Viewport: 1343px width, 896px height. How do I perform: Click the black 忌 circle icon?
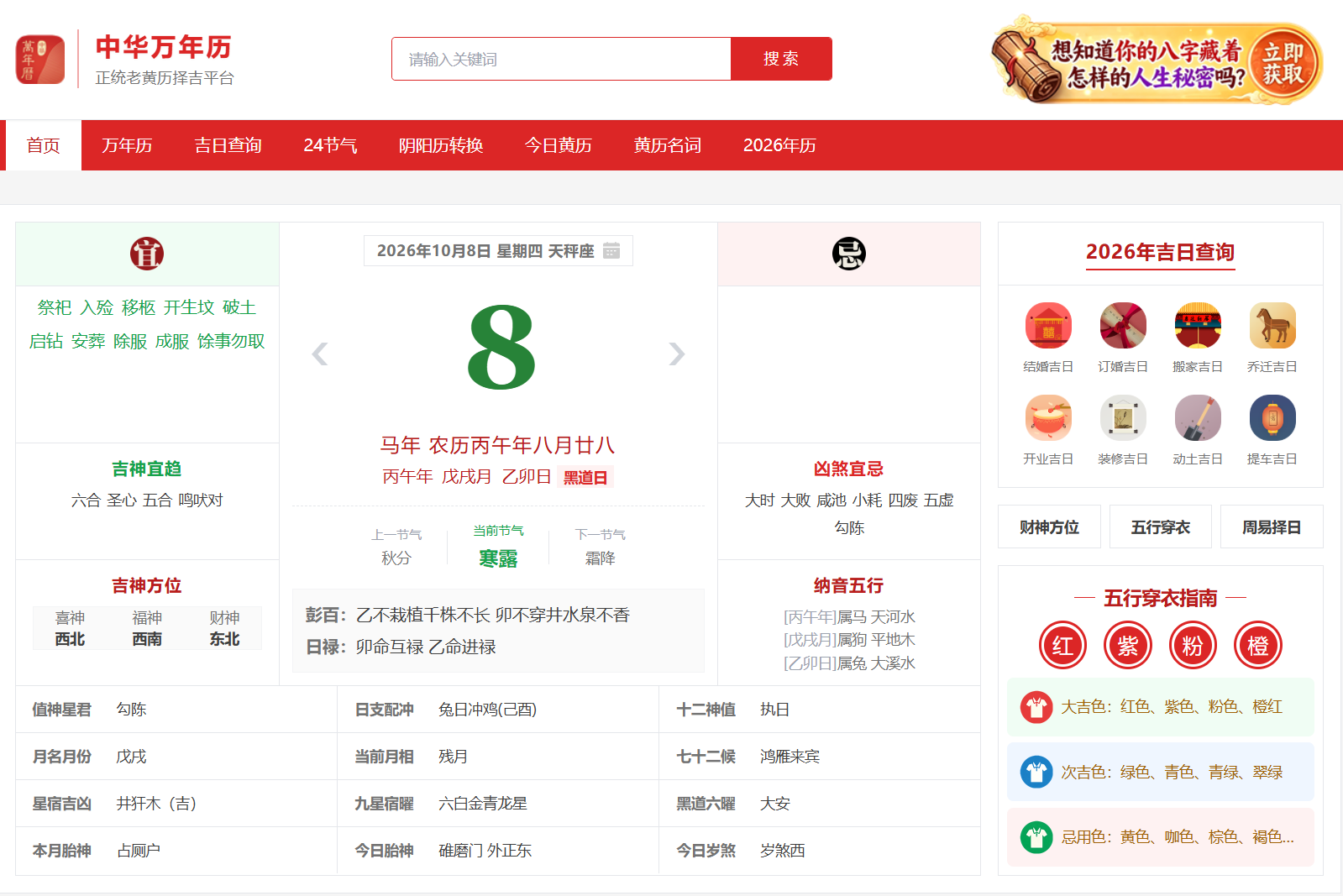(849, 254)
